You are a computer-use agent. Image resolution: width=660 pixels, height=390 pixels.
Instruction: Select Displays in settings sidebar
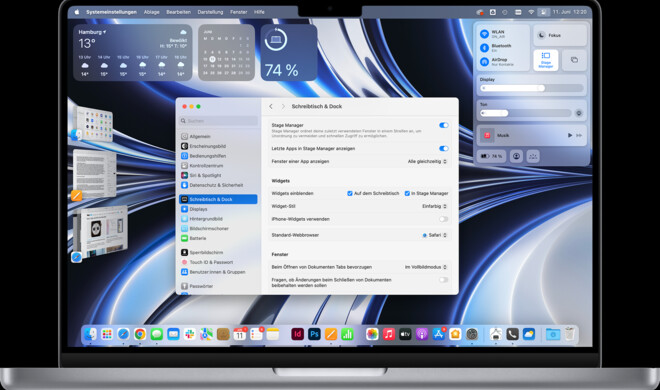click(x=218, y=209)
